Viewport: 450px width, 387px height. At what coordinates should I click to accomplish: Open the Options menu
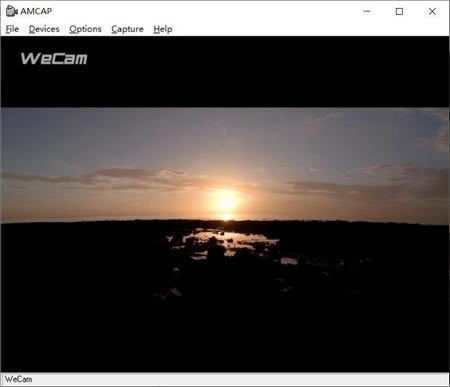85,29
